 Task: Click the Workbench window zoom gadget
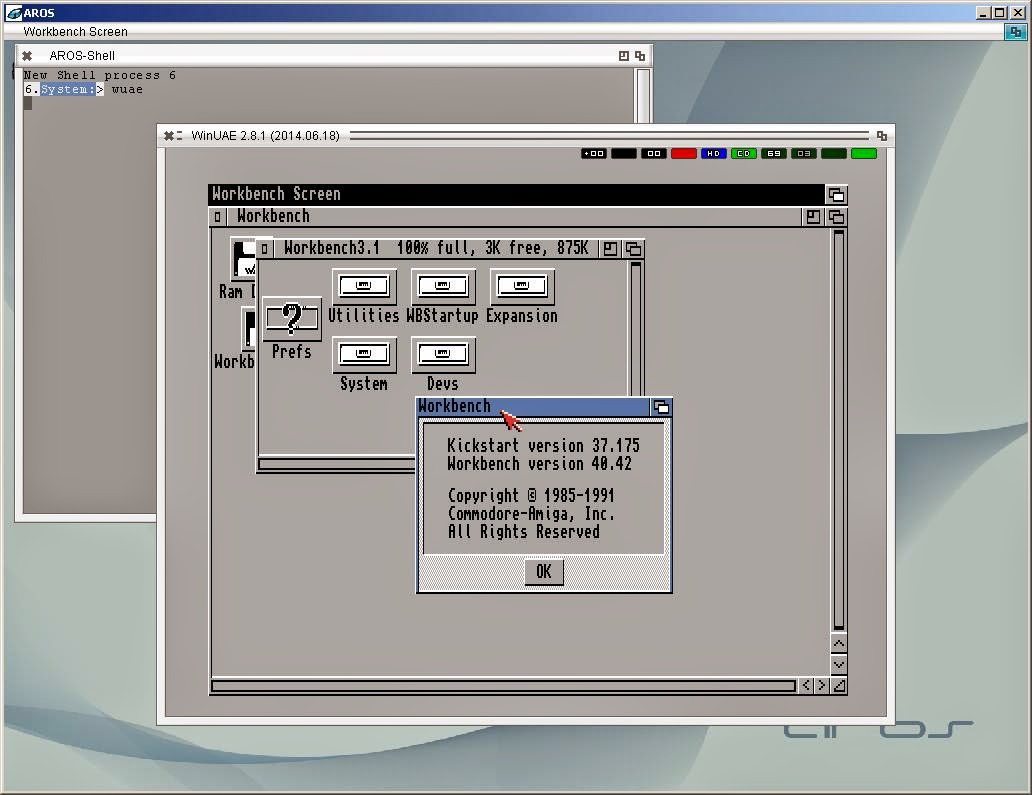click(813, 217)
